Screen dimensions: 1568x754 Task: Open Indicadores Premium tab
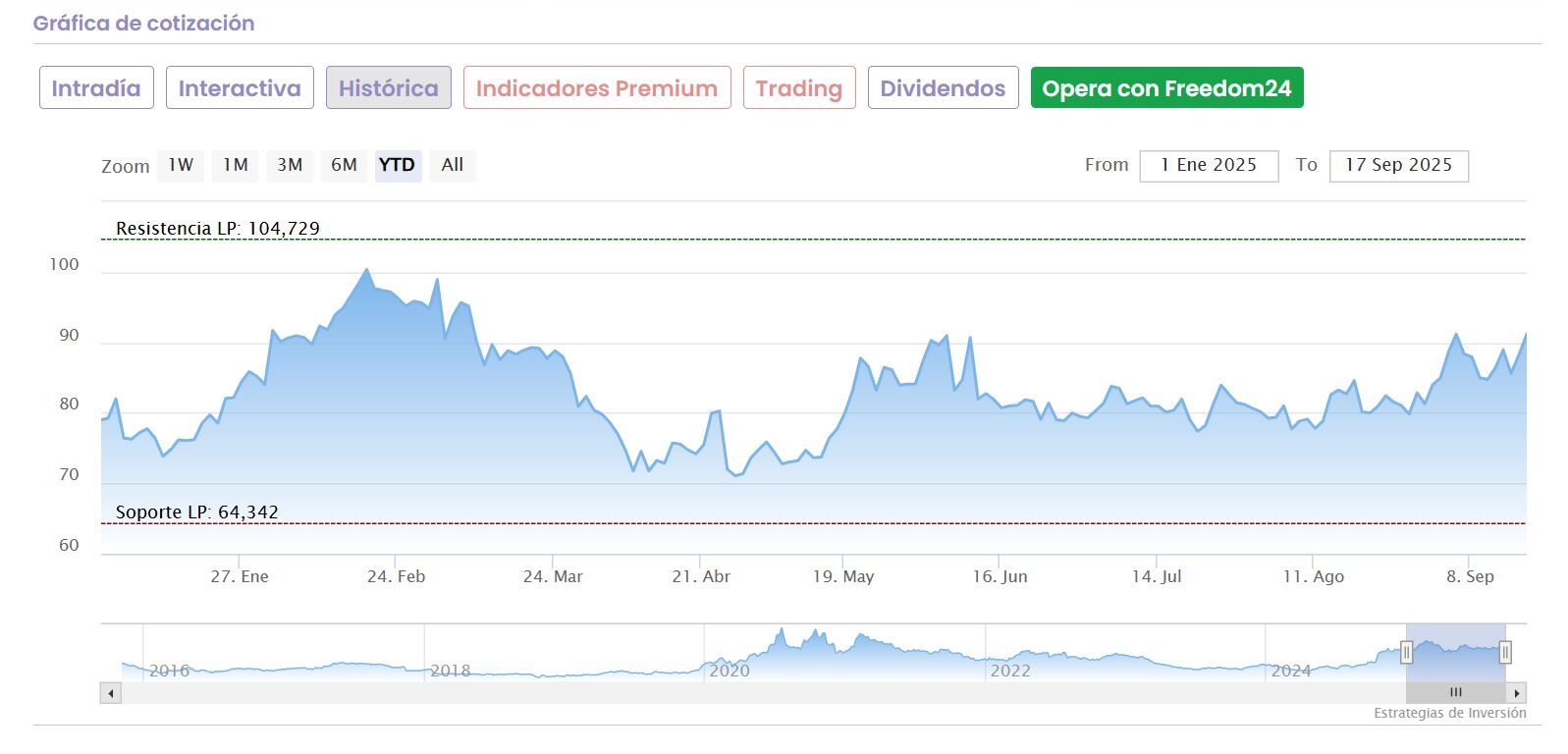pyautogui.click(x=597, y=88)
